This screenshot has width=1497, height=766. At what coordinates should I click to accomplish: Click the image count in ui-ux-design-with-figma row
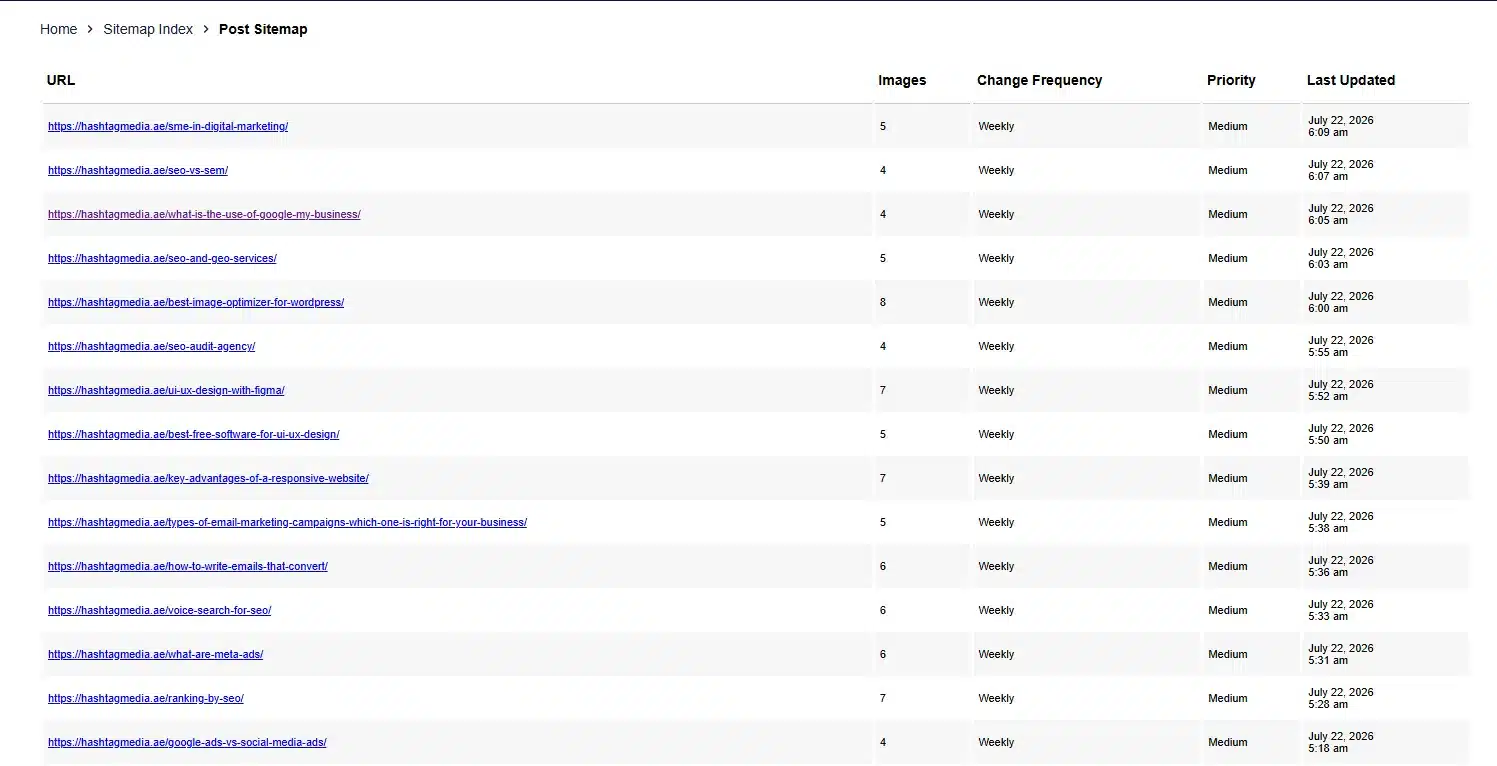tap(883, 390)
